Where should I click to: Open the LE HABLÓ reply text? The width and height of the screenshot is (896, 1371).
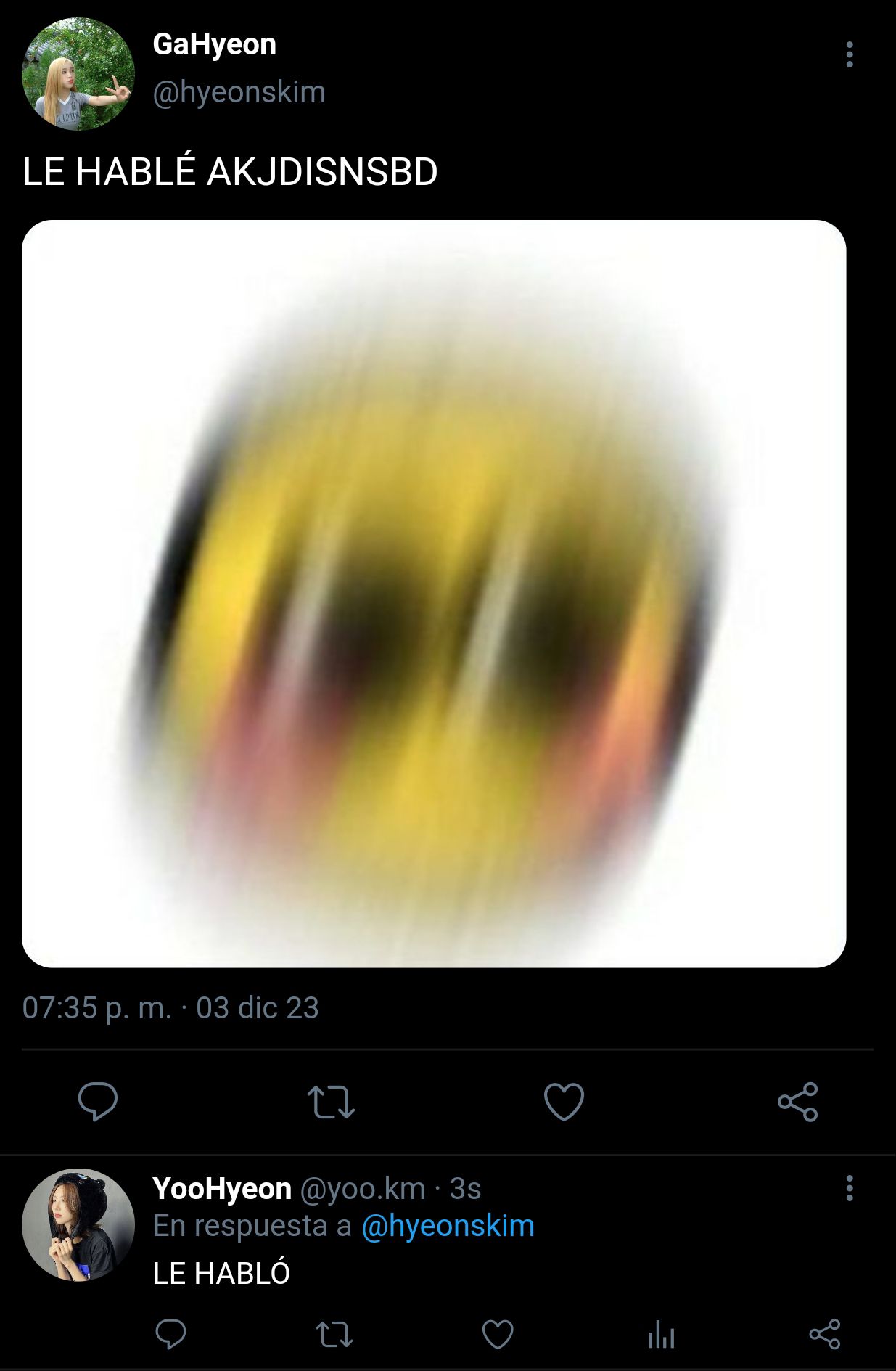(x=221, y=1273)
